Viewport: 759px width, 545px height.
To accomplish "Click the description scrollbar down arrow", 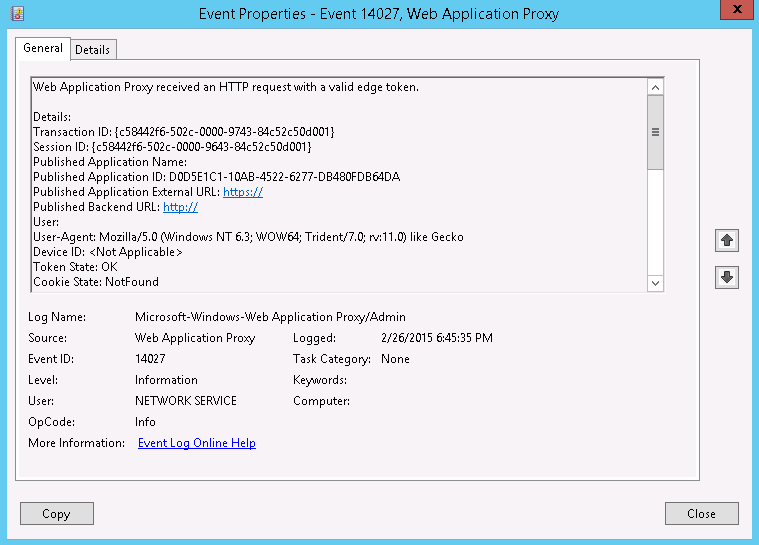I will (655, 283).
